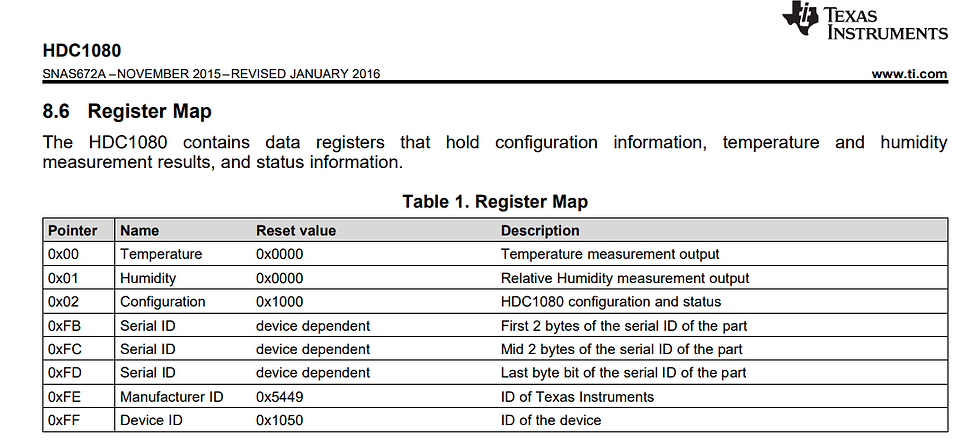Select pointer cell 0xFE
The height and width of the screenshot is (444, 980).
click(x=64, y=396)
